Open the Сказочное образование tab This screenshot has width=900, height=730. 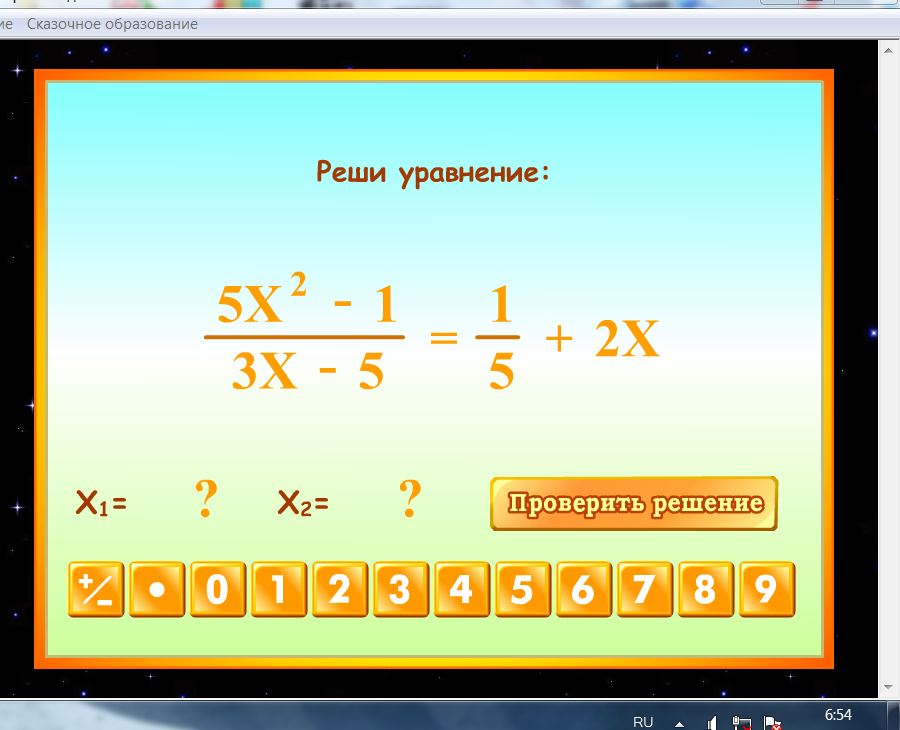112,24
